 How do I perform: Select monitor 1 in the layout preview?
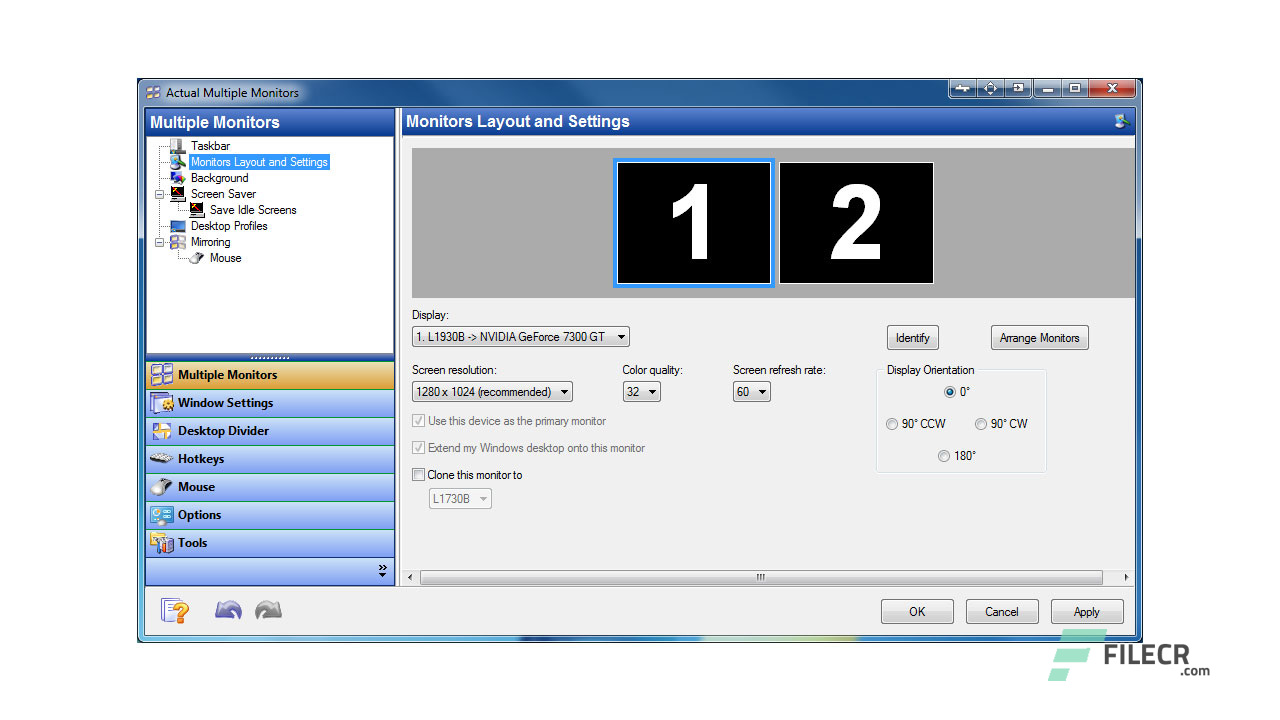[x=694, y=223]
